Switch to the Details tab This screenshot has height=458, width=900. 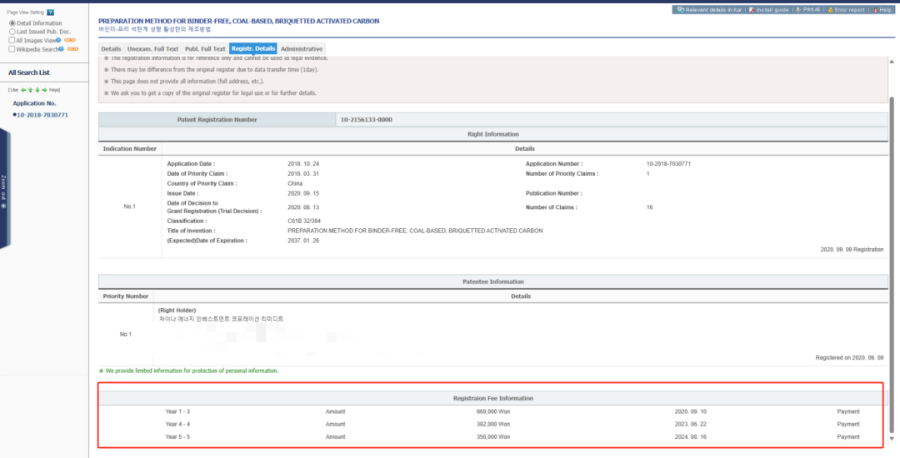pos(111,49)
